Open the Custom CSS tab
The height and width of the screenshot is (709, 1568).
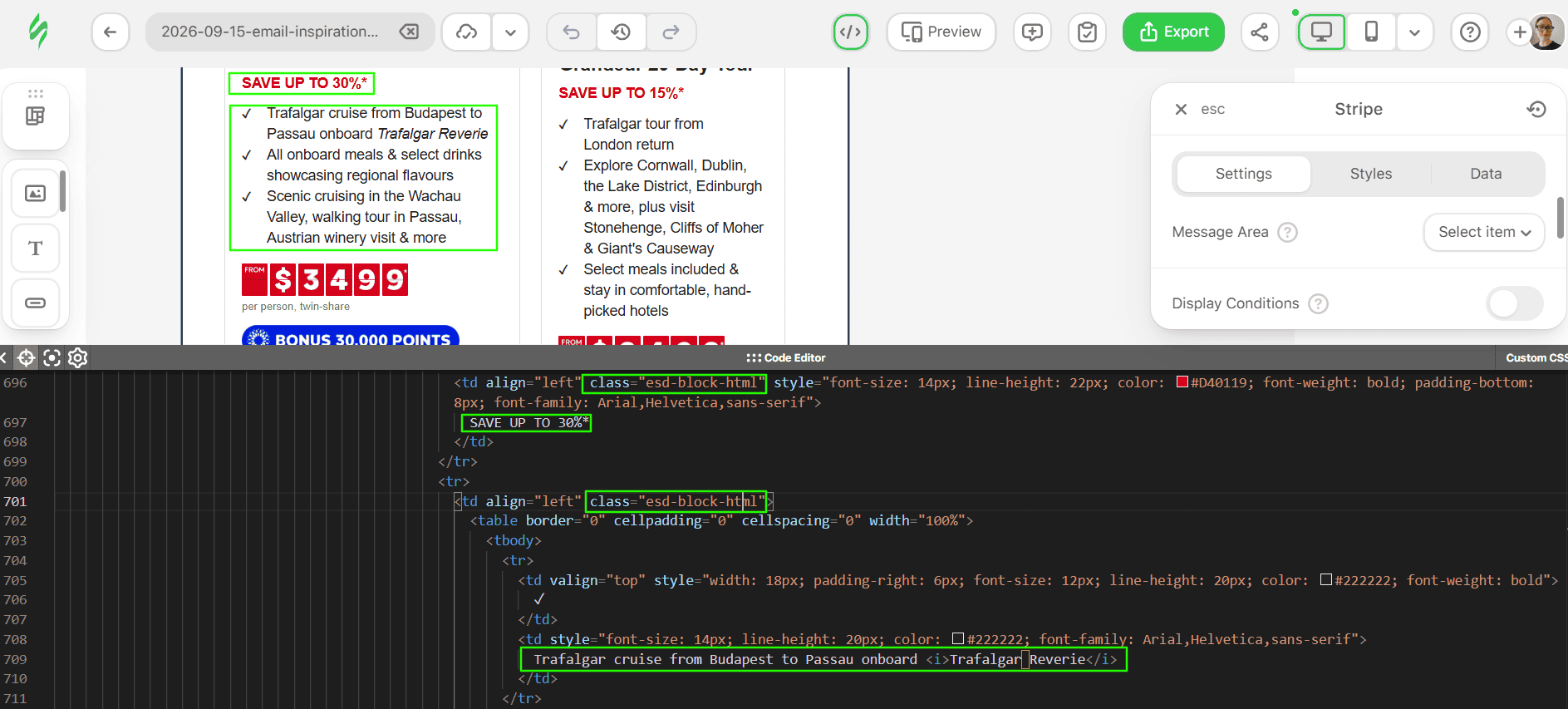[x=1536, y=357]
